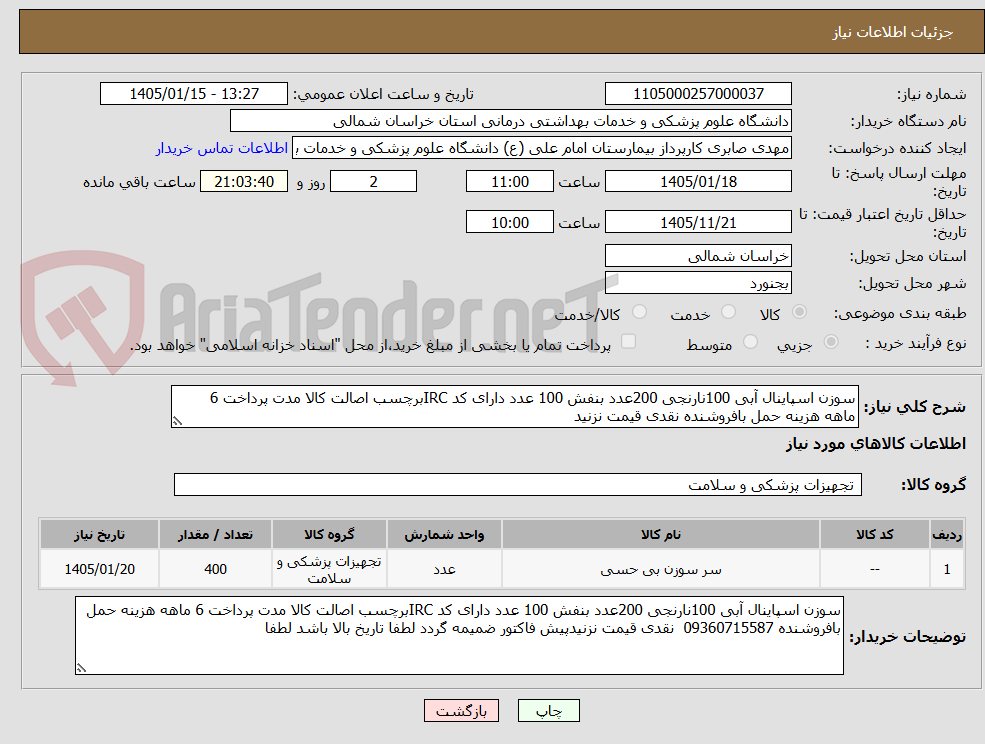Click the request creator field مهدی صابری
The width and height of the screenshot is (985, 744).
pyautogui.click(x=541, y=148)
